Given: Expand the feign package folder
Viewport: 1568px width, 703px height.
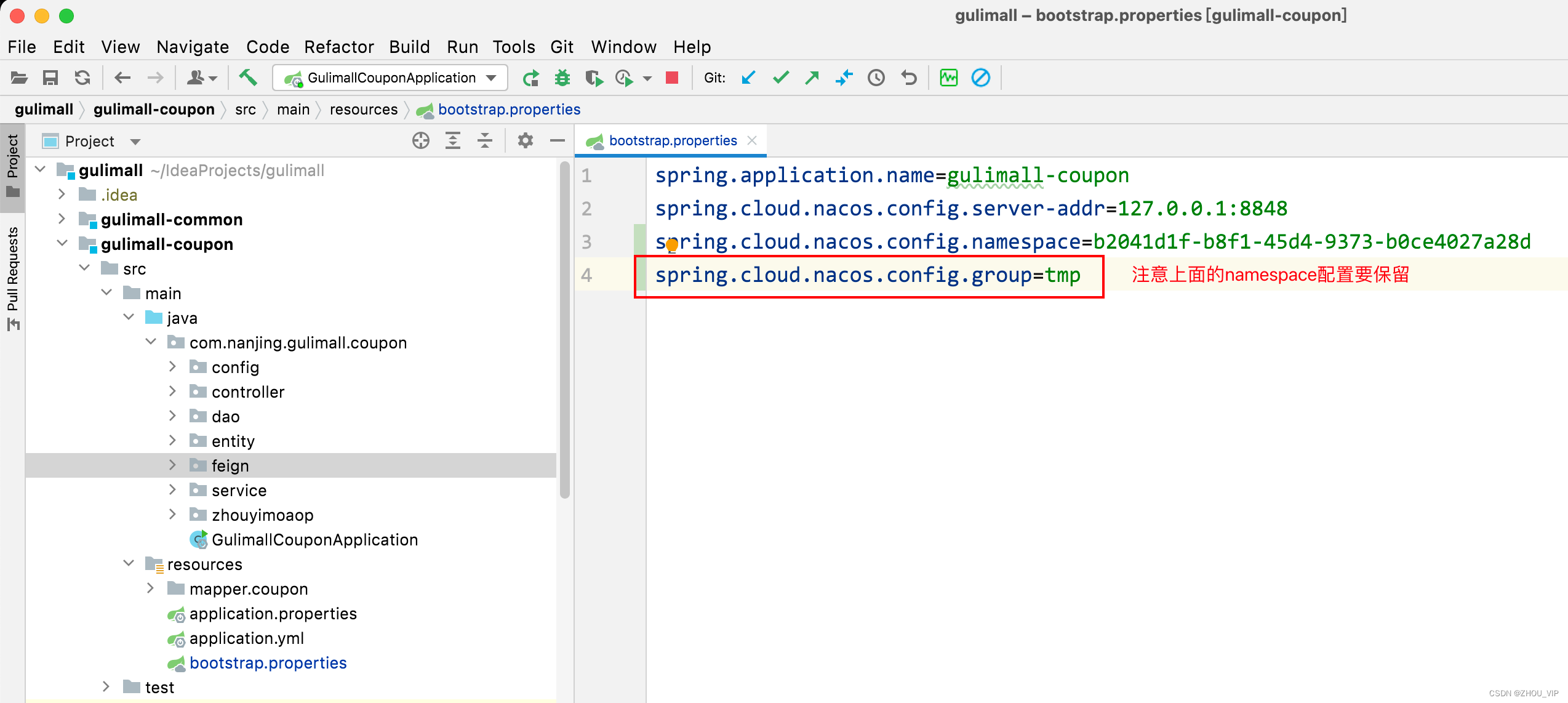Looking at the screenshot, I should coord(172,465).
